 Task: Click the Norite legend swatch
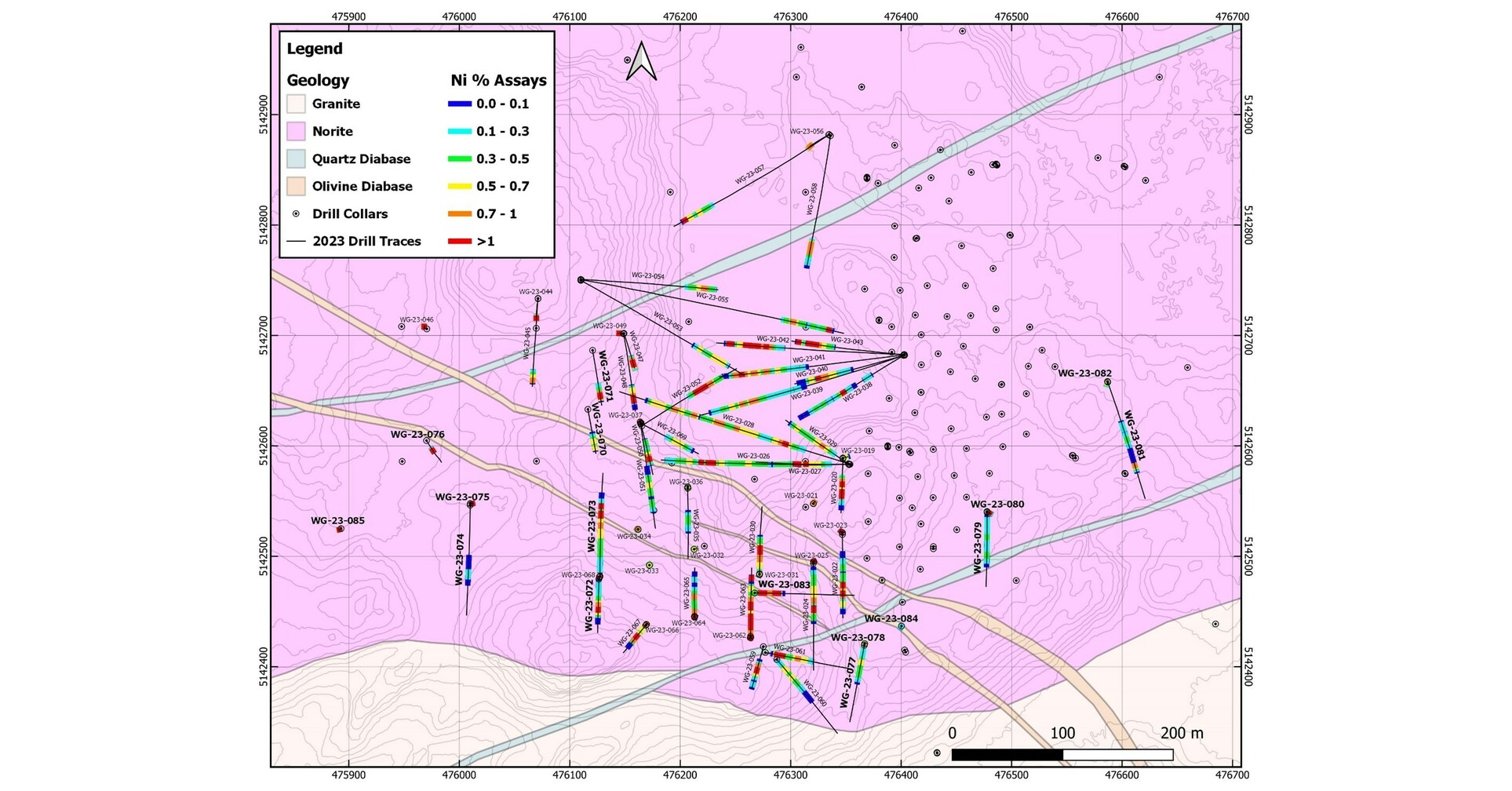pyautogui.click(x=296, y=130)
